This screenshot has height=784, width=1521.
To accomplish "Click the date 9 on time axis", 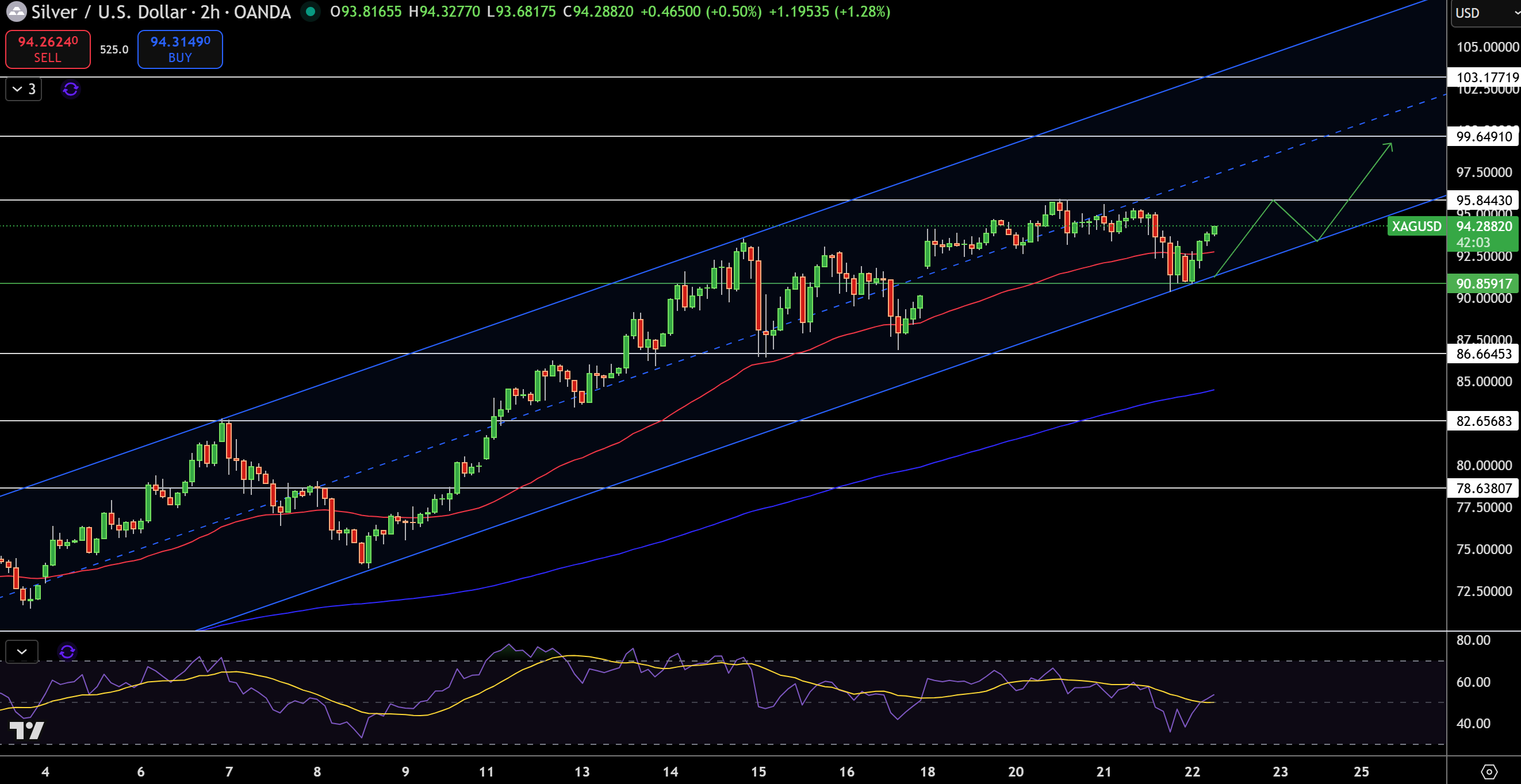I will (x=405, y=771).
